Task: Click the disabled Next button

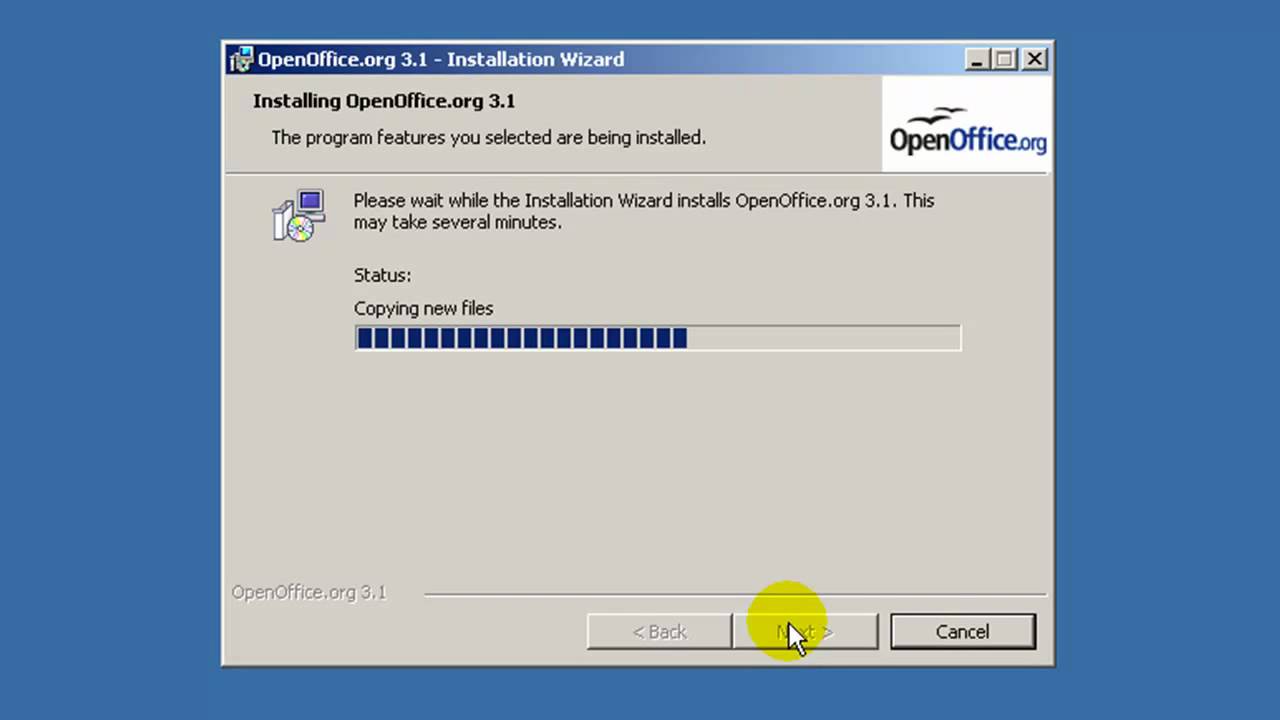Action: pos(806,632)
